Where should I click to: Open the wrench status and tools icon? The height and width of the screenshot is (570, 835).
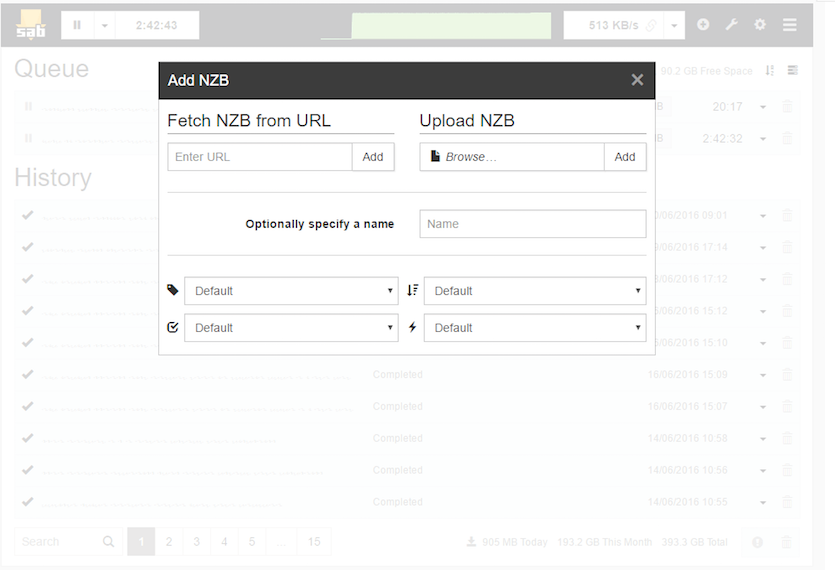point(732,25)
